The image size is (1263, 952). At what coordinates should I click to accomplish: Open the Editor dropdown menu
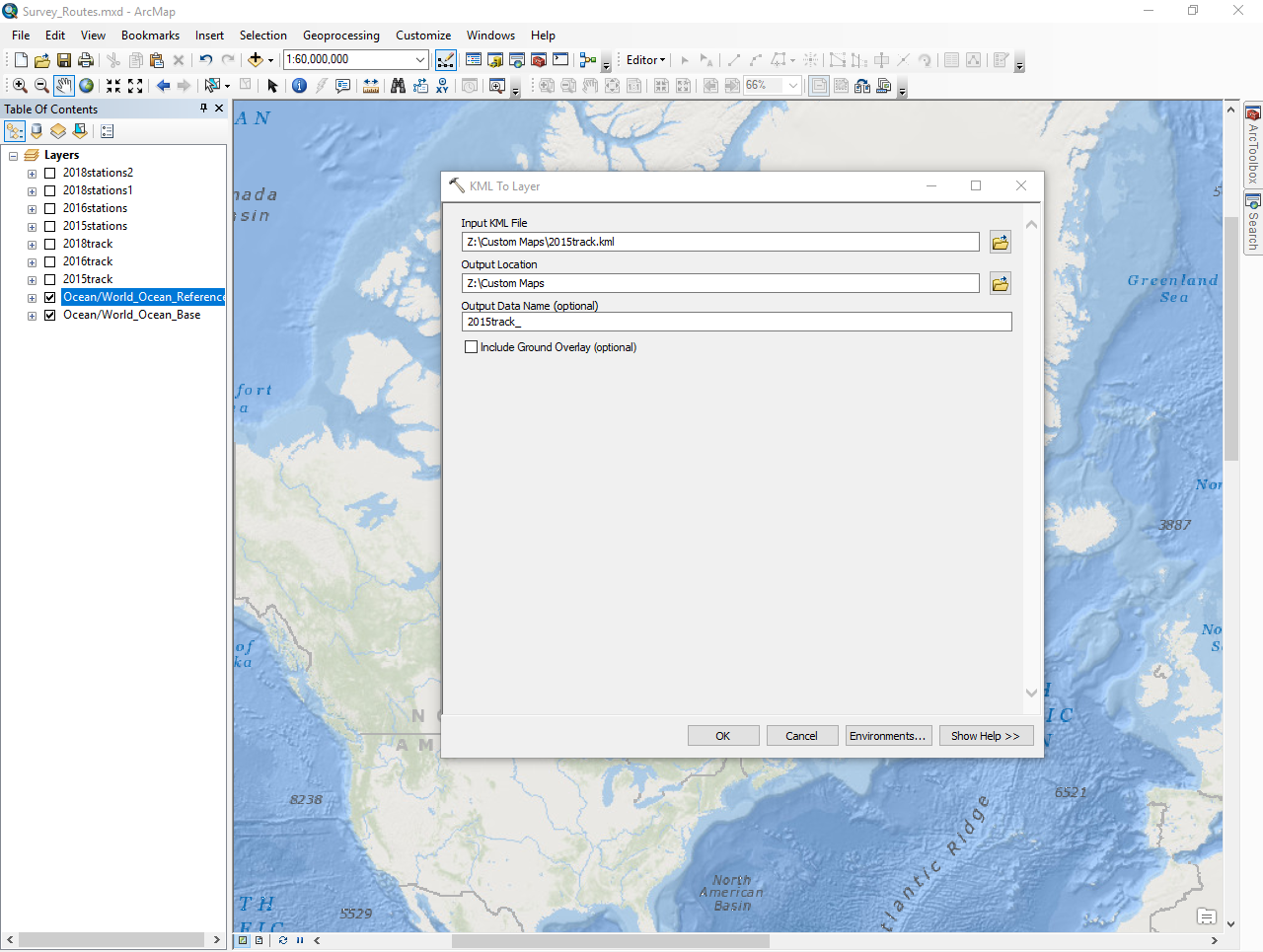[645, 60]
